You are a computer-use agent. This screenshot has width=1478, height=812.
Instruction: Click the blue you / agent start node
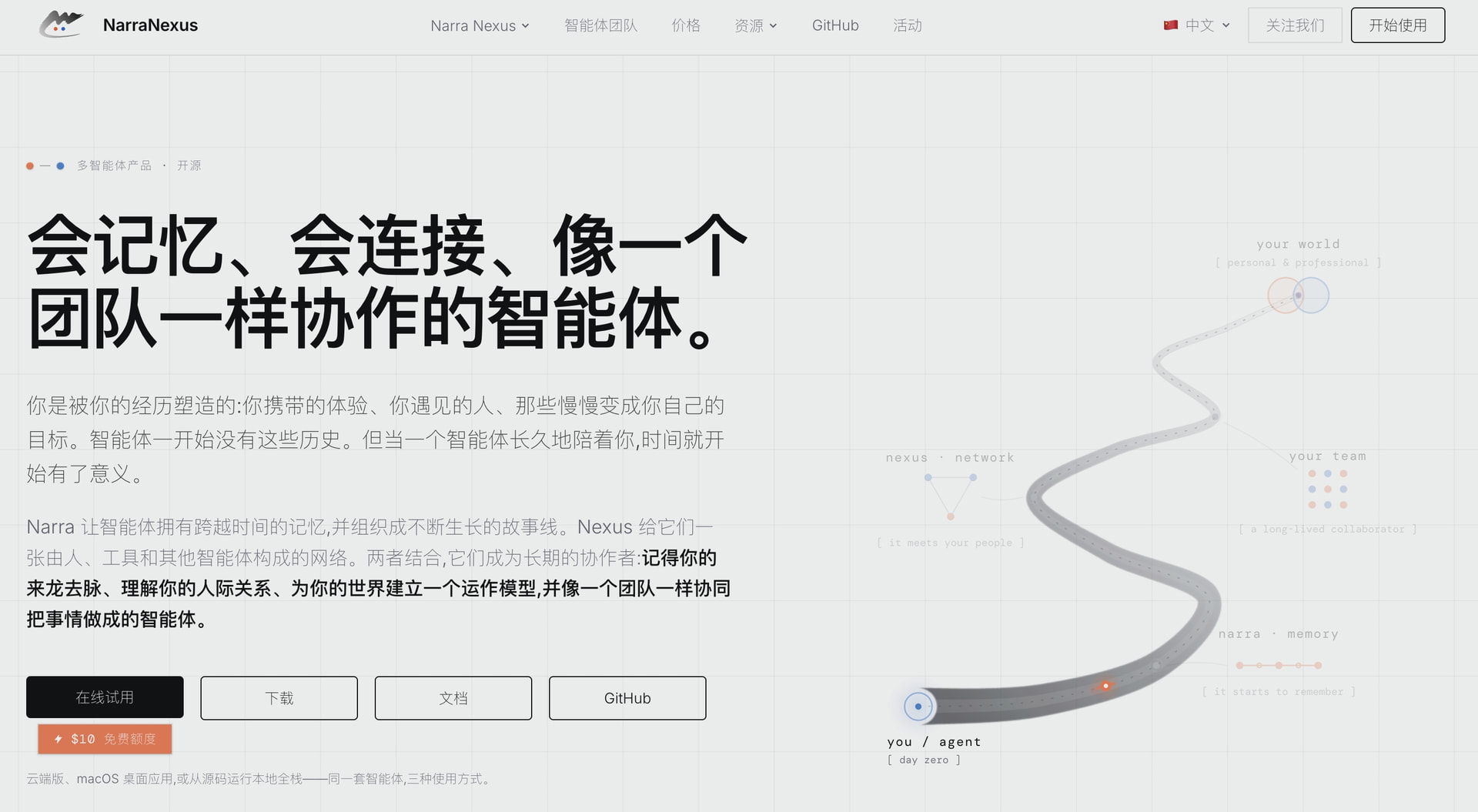tap(918, 706)
